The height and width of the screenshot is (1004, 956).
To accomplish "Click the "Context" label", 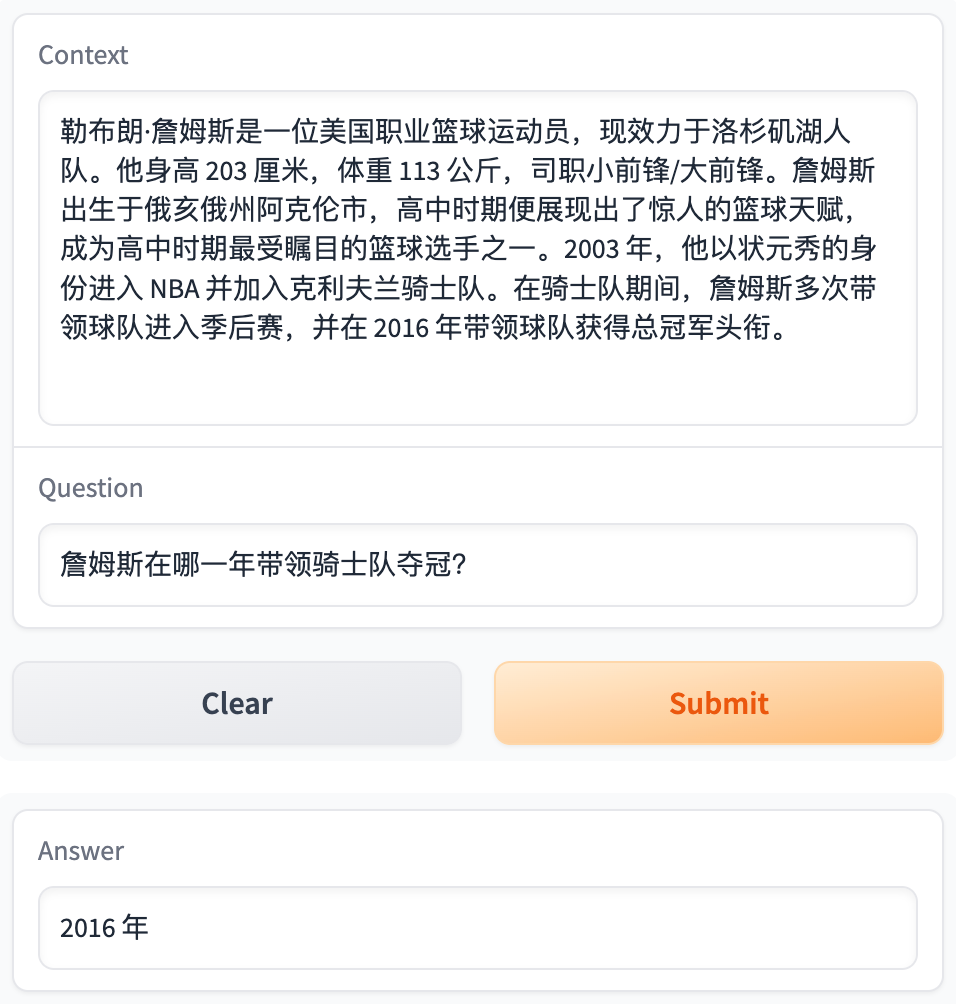I will tap(83, 55).
